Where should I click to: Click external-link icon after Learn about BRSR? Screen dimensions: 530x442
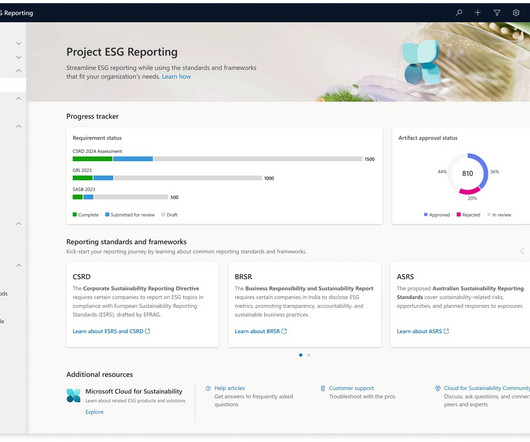tap(284, 331)
